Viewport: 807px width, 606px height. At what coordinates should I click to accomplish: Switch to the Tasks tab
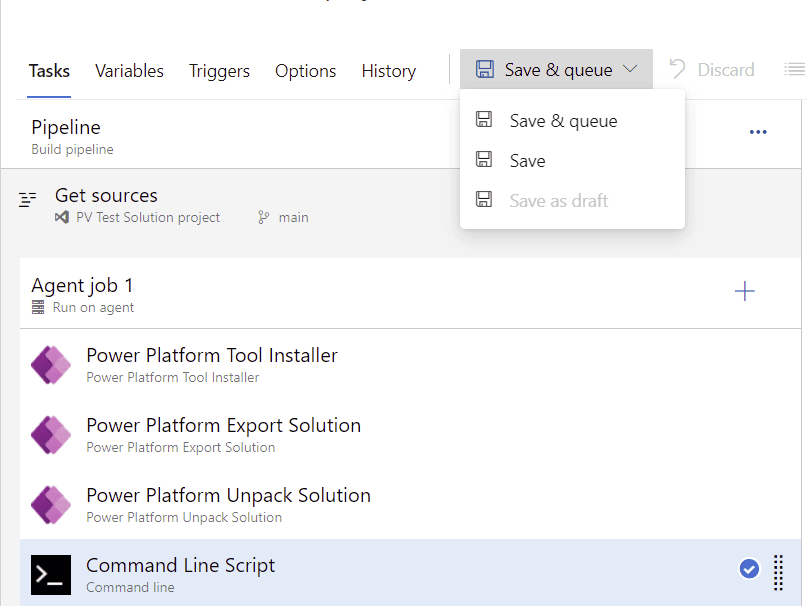(x=49, y=71)
